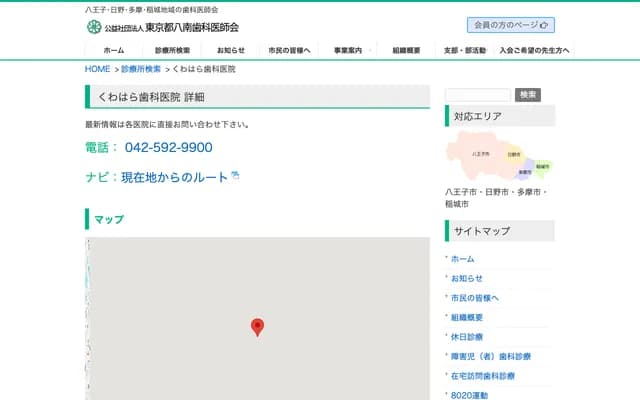Call the phone number 042-592-9900 link
Viewport: 640px width, 400px height.
(x=168, y=147)
